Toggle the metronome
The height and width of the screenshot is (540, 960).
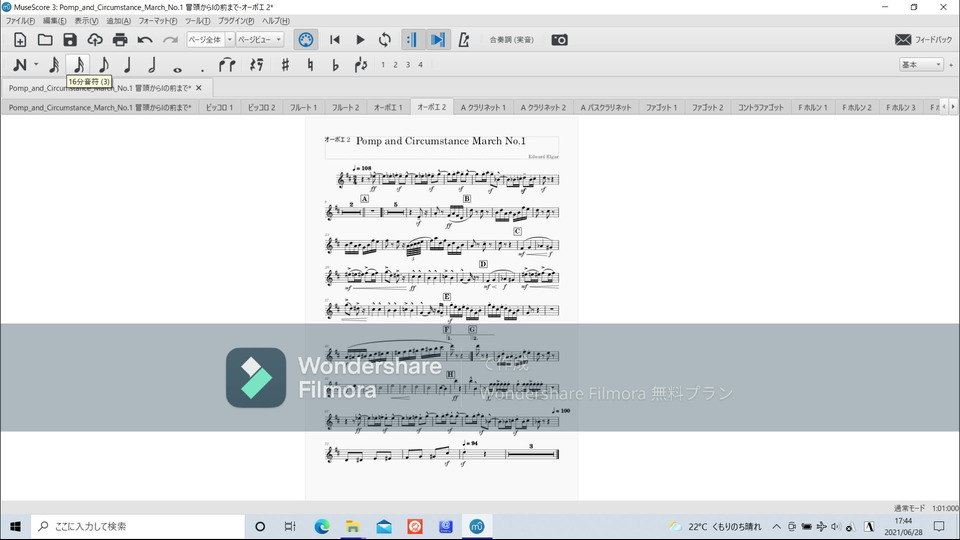click(x=463, y=40)
